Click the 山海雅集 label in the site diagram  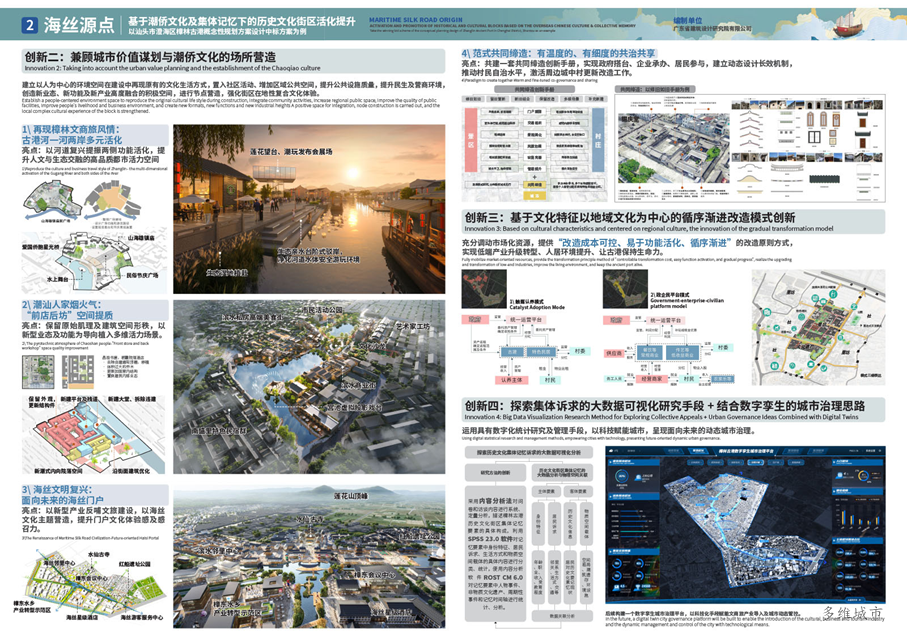140,238
